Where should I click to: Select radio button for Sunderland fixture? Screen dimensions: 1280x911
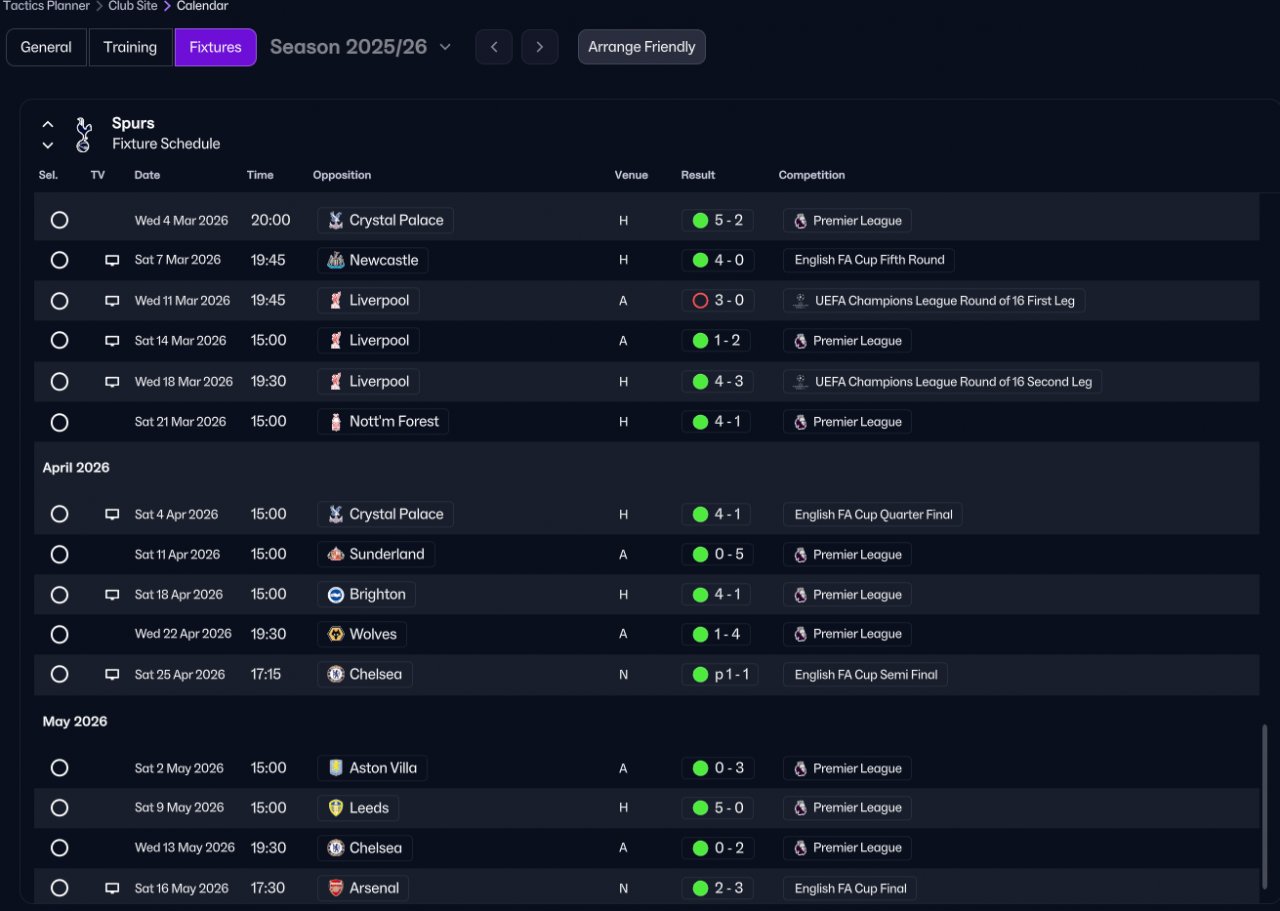tap(59, 554)
